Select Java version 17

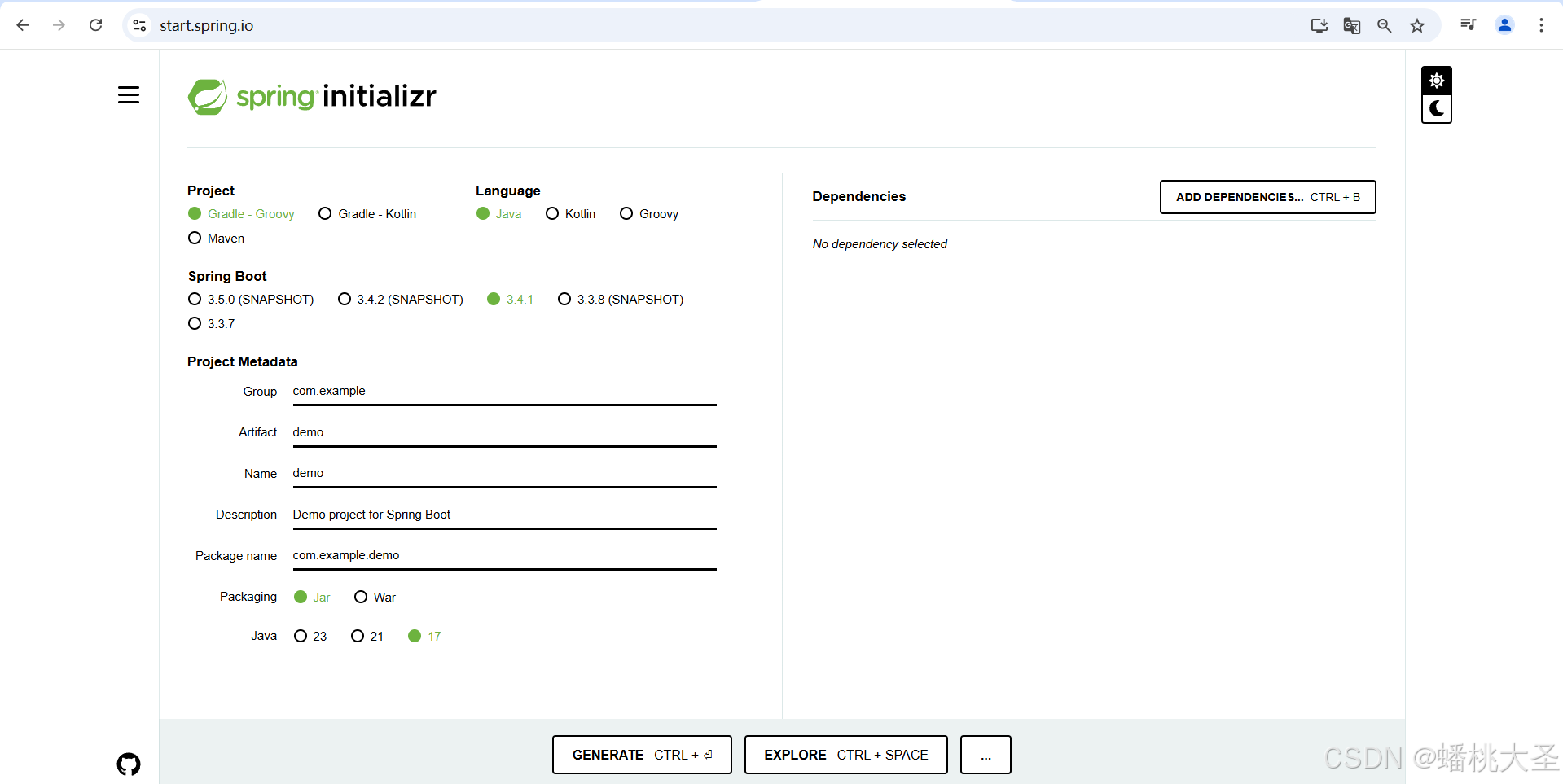[424, 637]
